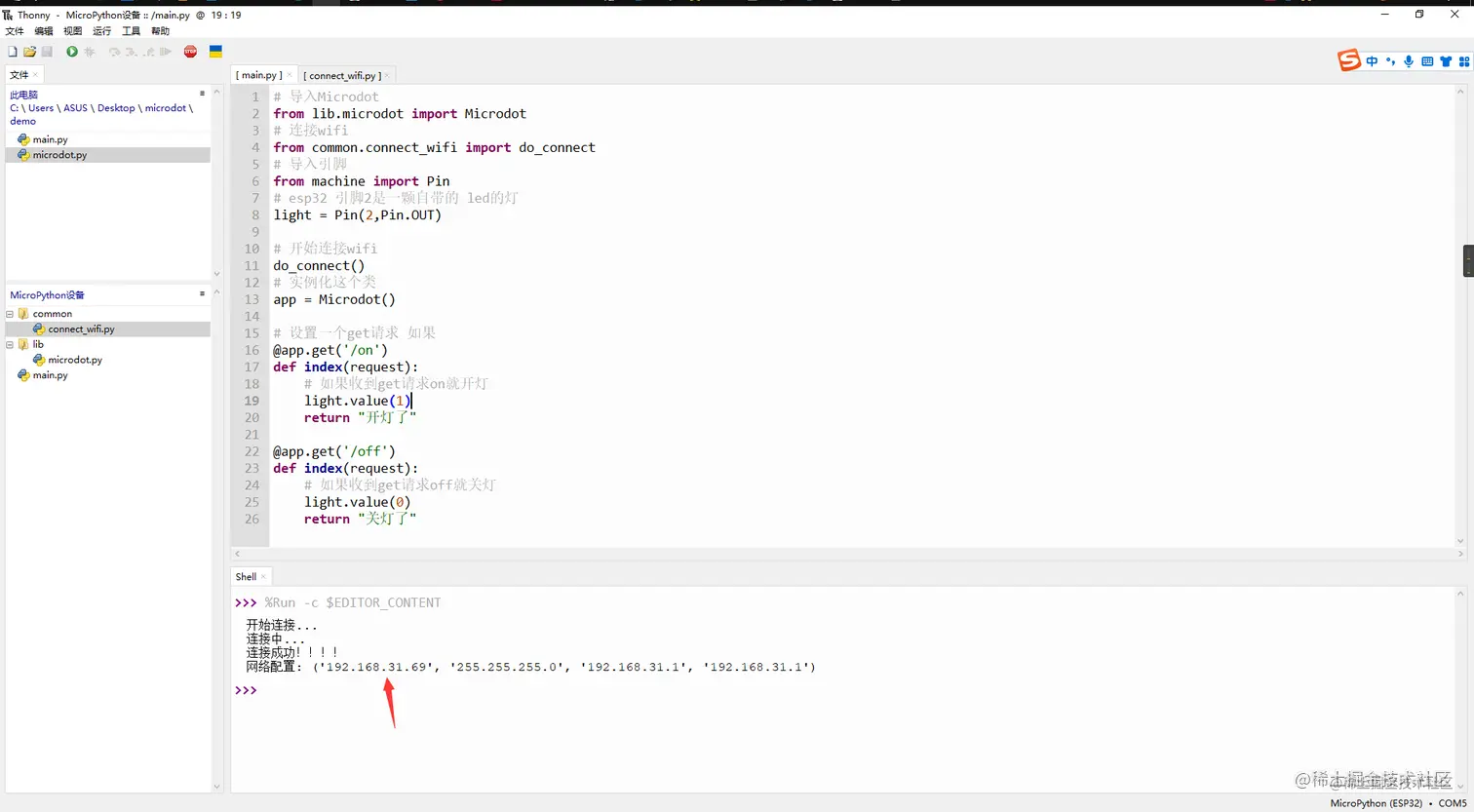
Task: Switch to the connect_wifi.py editor tab
Action: click(x=343, y=75)
